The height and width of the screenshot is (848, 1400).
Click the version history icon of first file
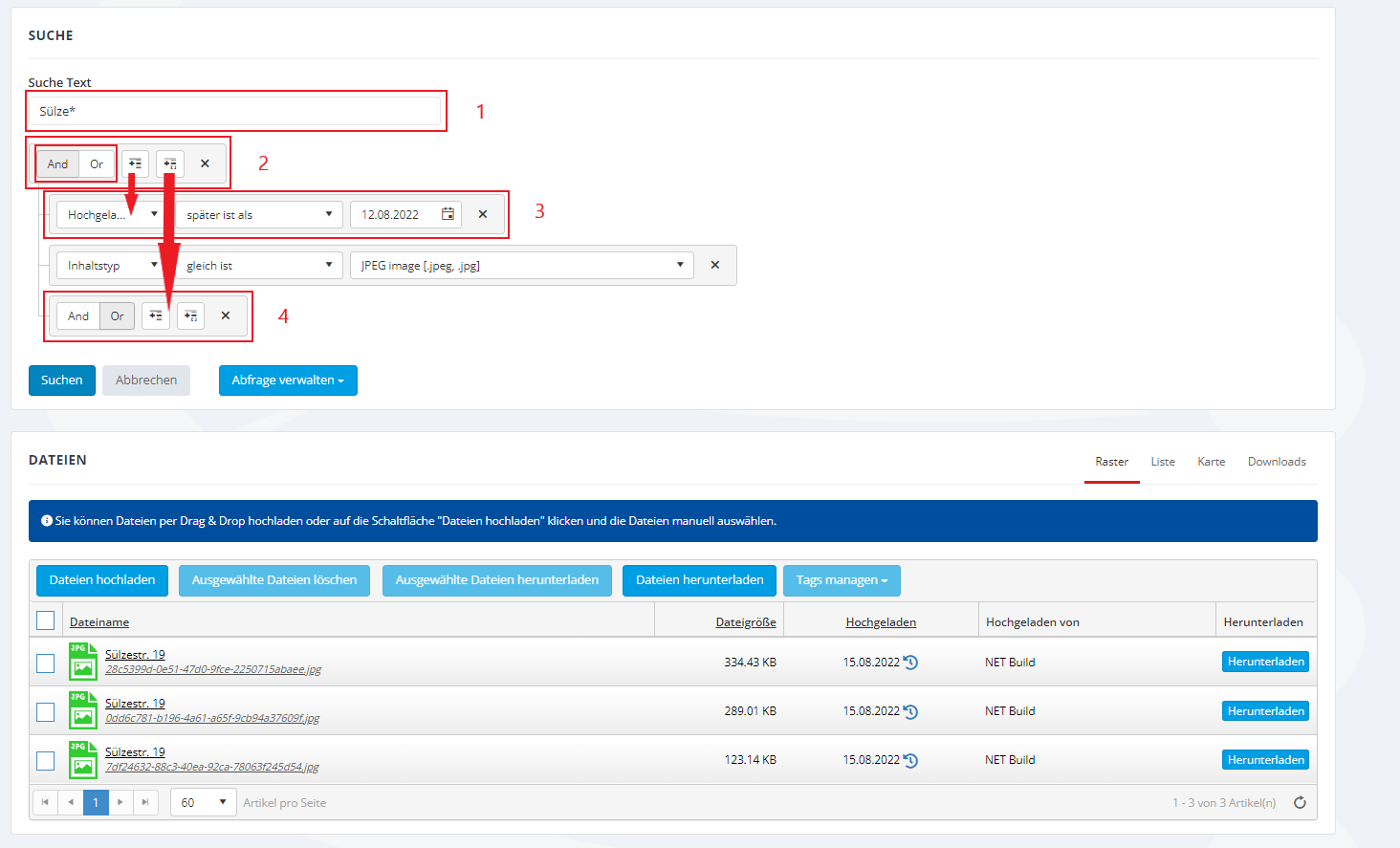(910, 663)
